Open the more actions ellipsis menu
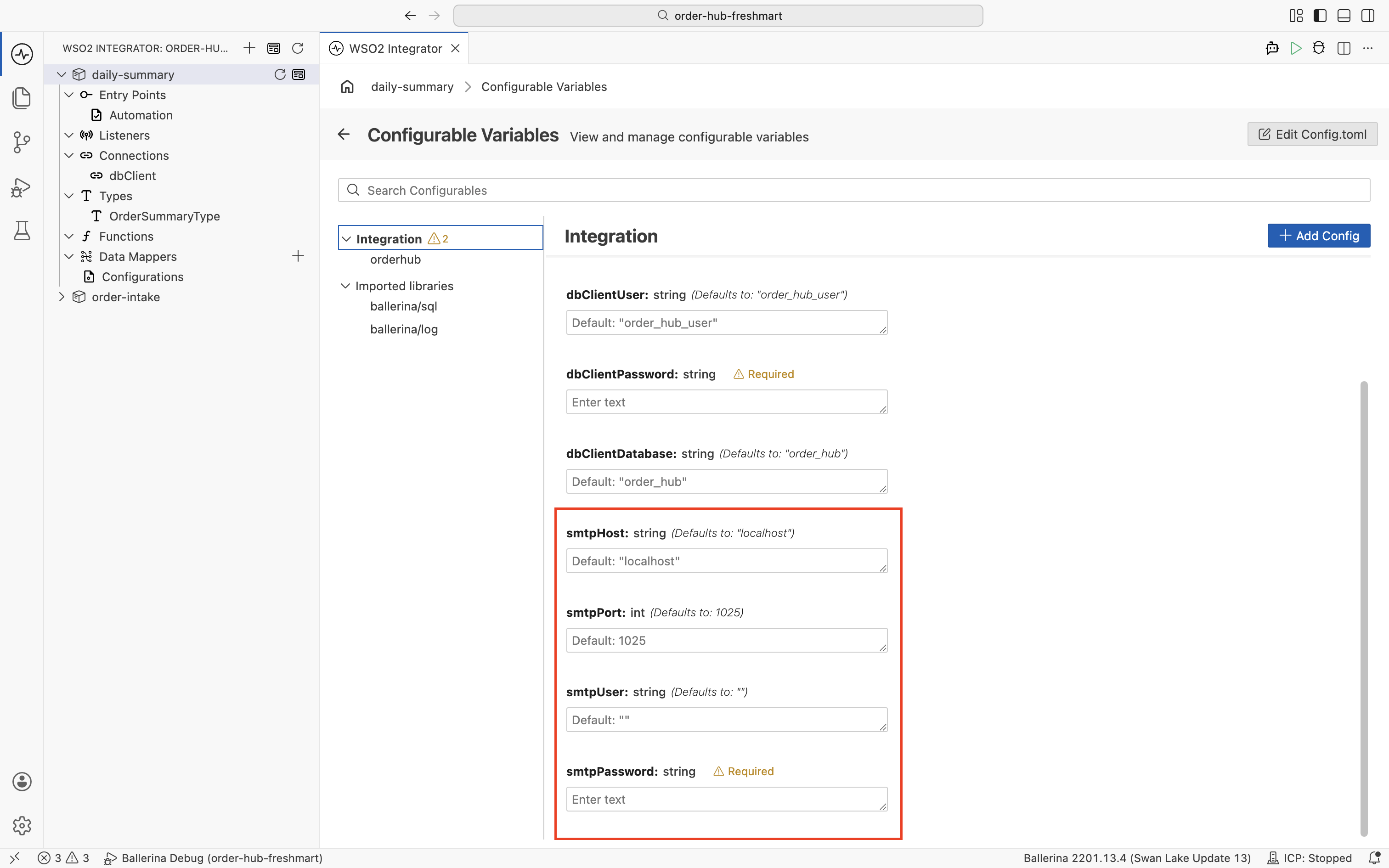 (x=1368, y=48)
